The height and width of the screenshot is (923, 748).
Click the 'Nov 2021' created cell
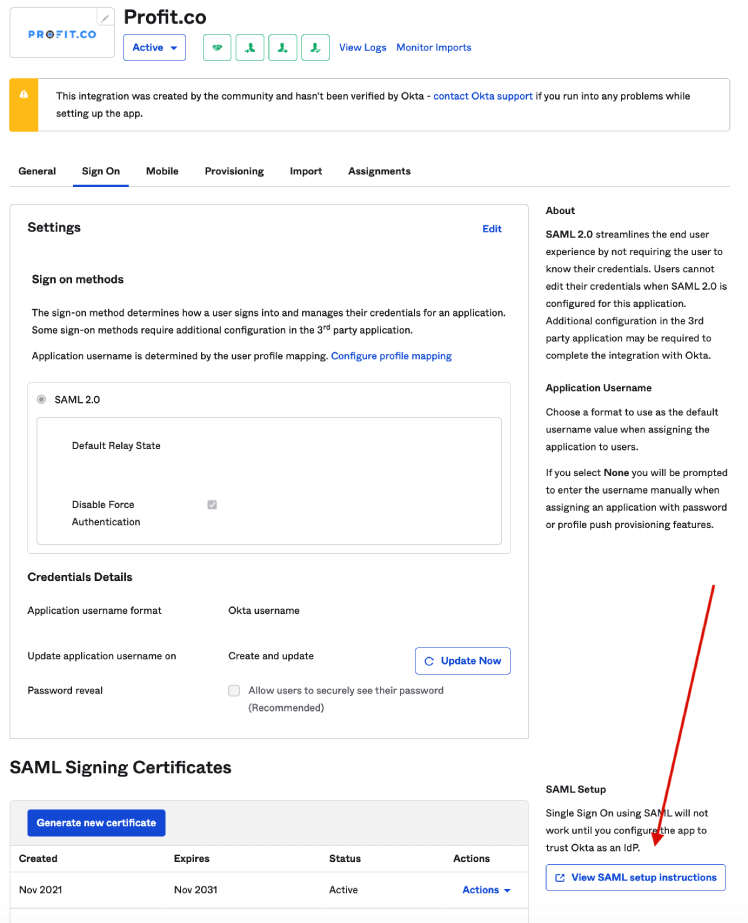coord(41,890)
